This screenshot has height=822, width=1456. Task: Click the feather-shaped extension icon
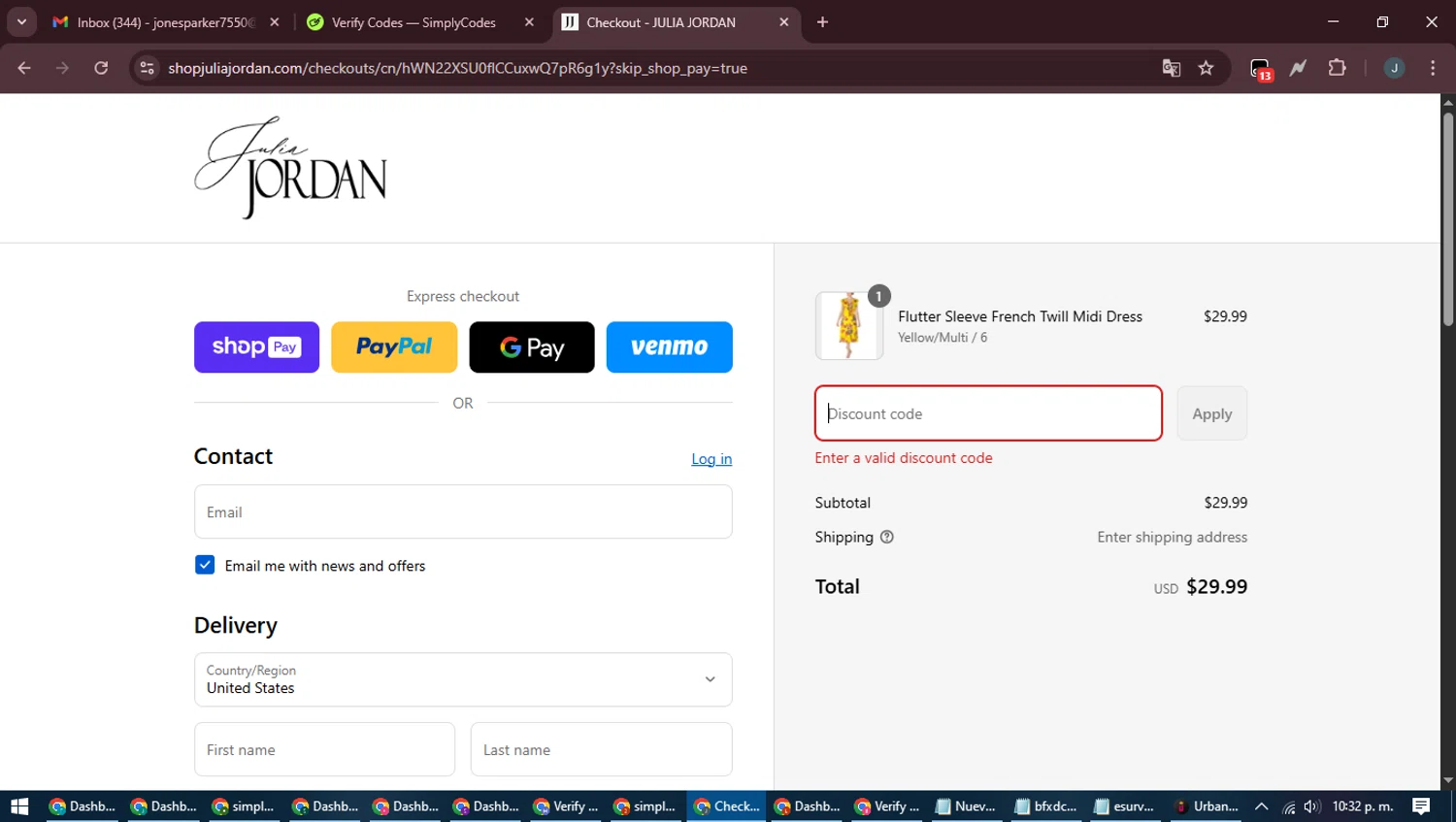click(x=1298, y=68)
